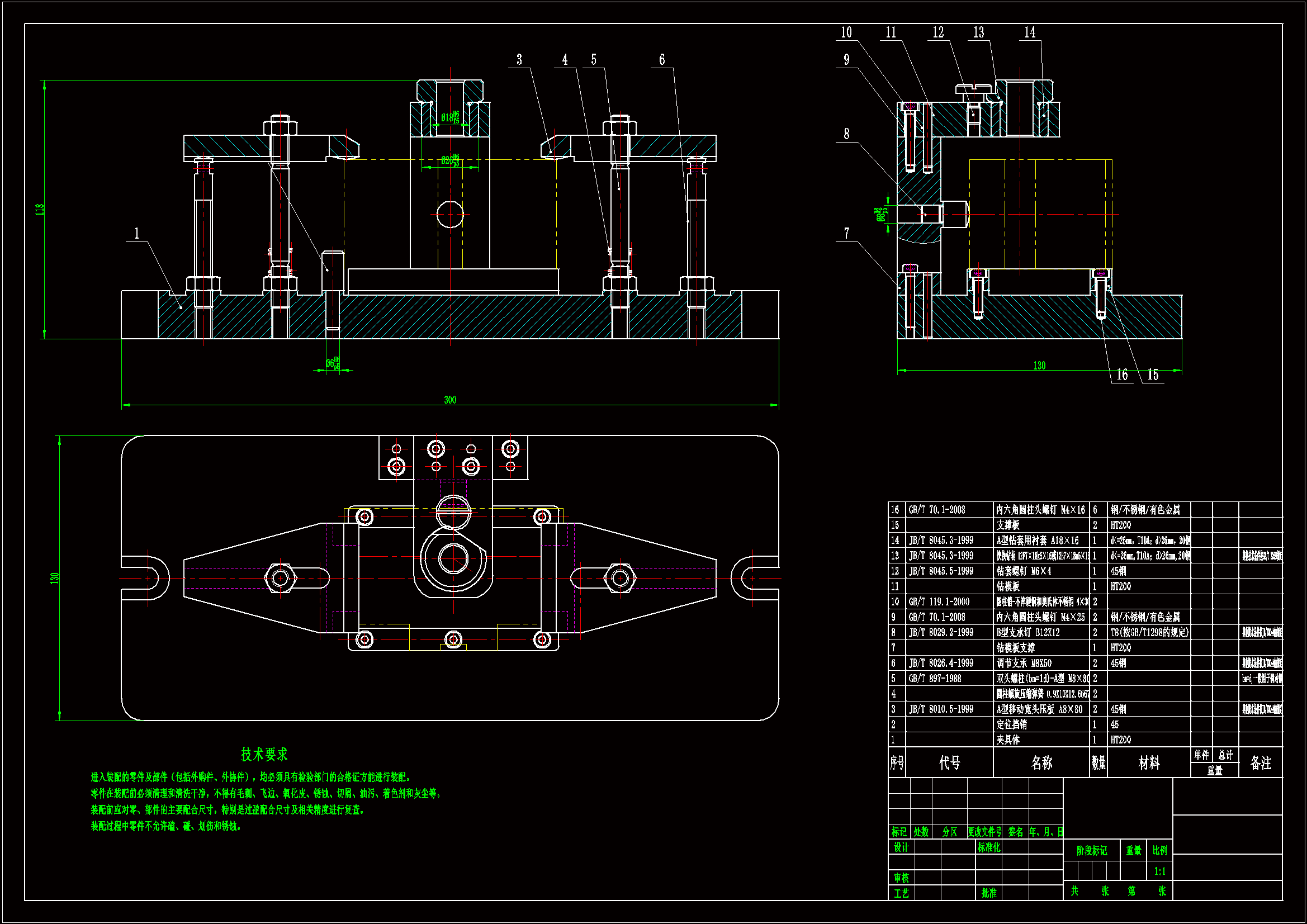Viewport: 1307px width, 924px height.
Task: Click part balloon number 1 in front view
Action: [136, 234]
